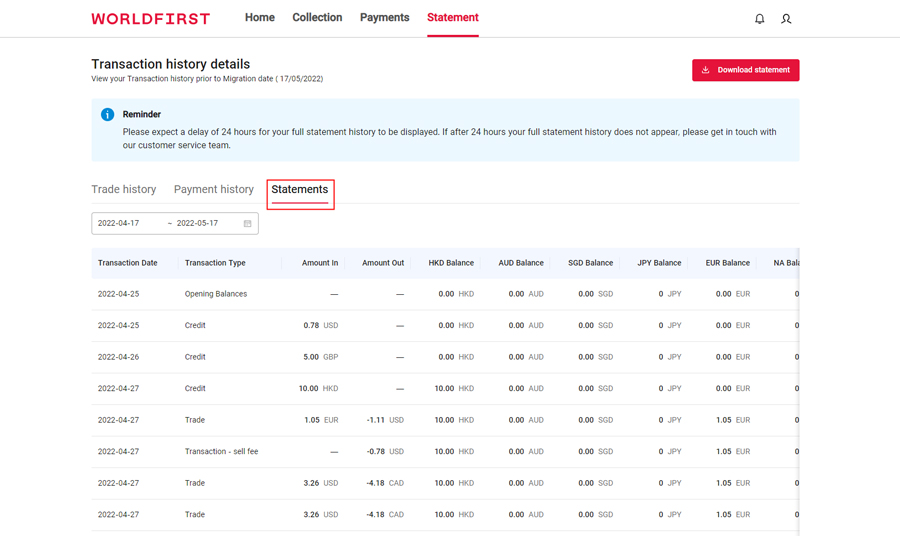Screen dimensions: 900x536
Task: Switch to the Trade history tab
Action: tap(123, 189)
